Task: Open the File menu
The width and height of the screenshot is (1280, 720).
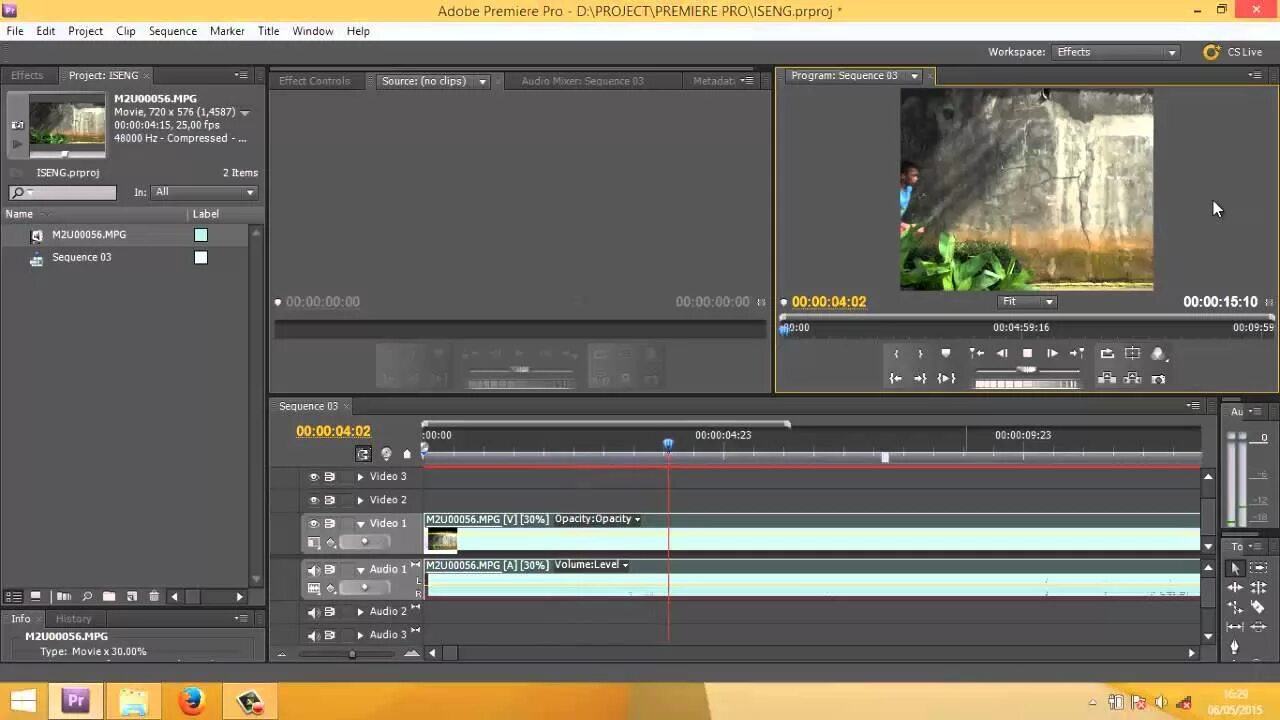Action: (15, 31)
